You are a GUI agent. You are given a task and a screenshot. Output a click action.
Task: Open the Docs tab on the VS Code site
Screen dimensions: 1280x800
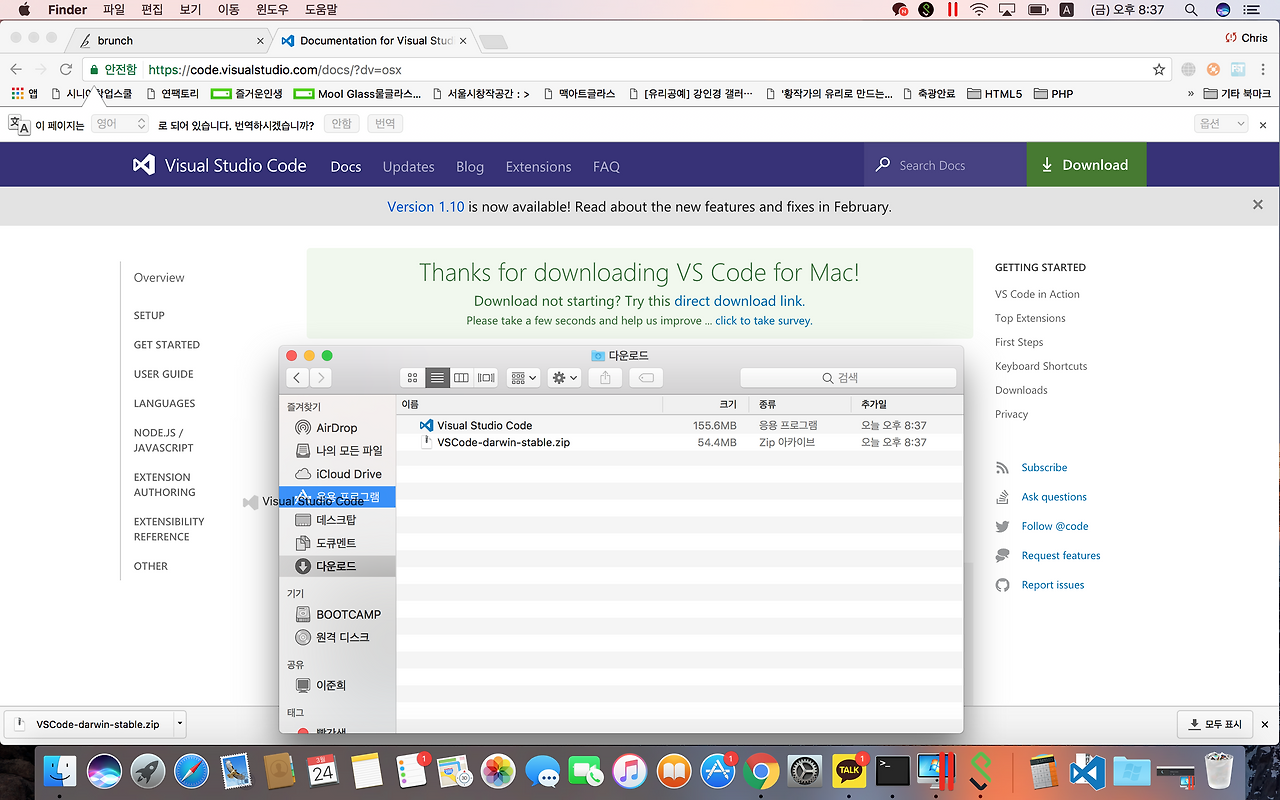coord(346,166)
